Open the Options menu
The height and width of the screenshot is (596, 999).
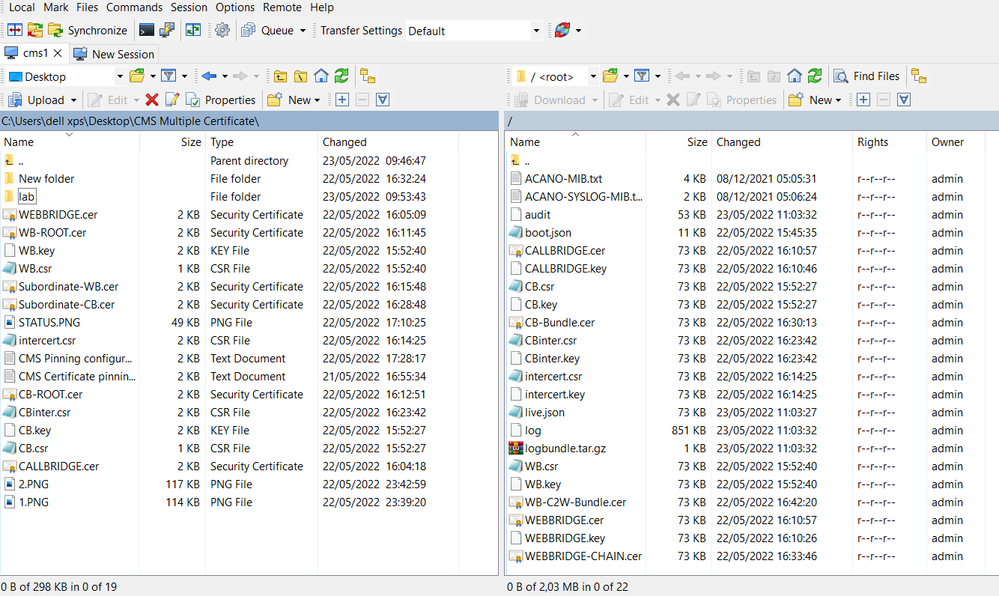234,8
